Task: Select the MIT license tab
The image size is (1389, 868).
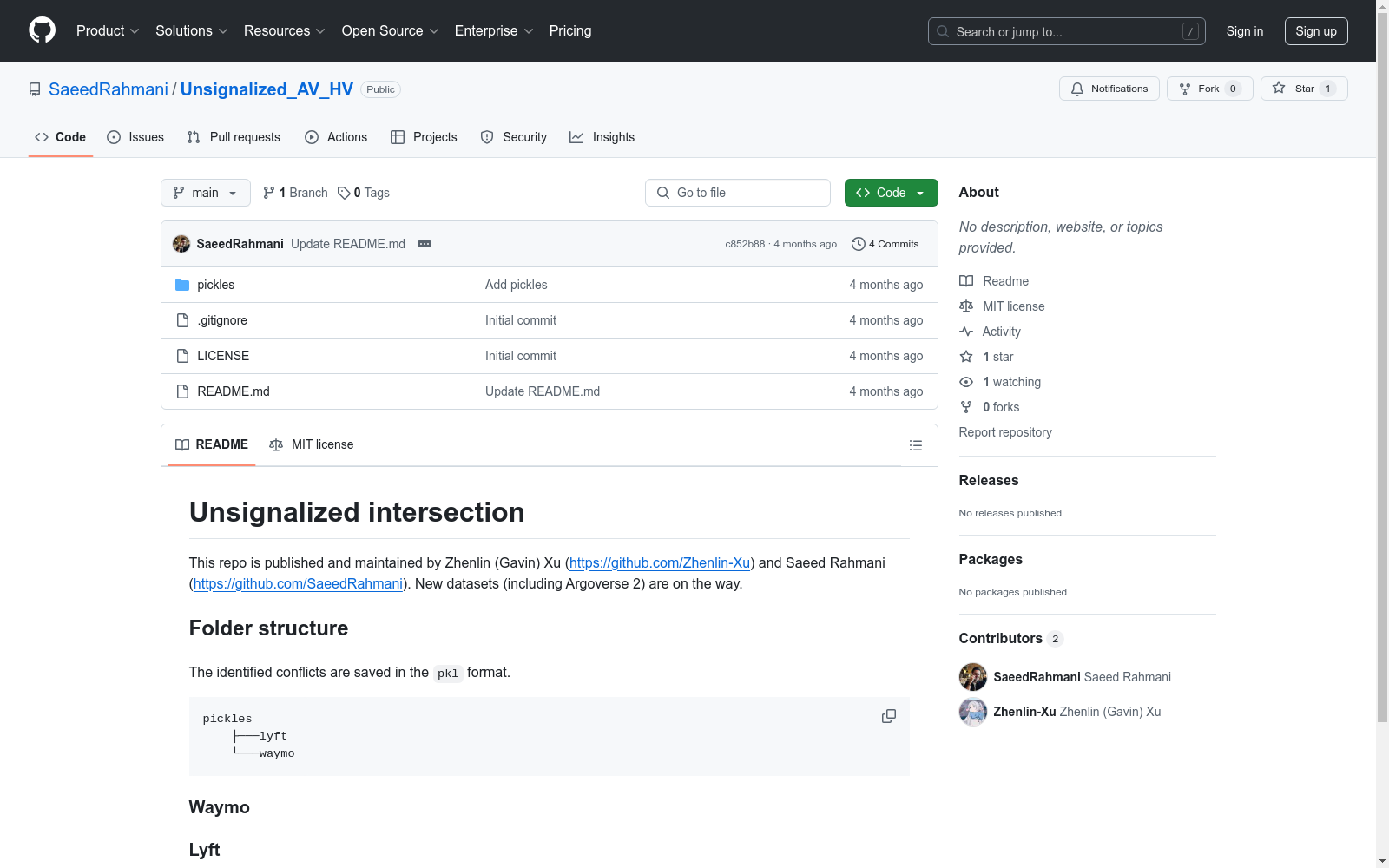Action: tap(312, 444)
